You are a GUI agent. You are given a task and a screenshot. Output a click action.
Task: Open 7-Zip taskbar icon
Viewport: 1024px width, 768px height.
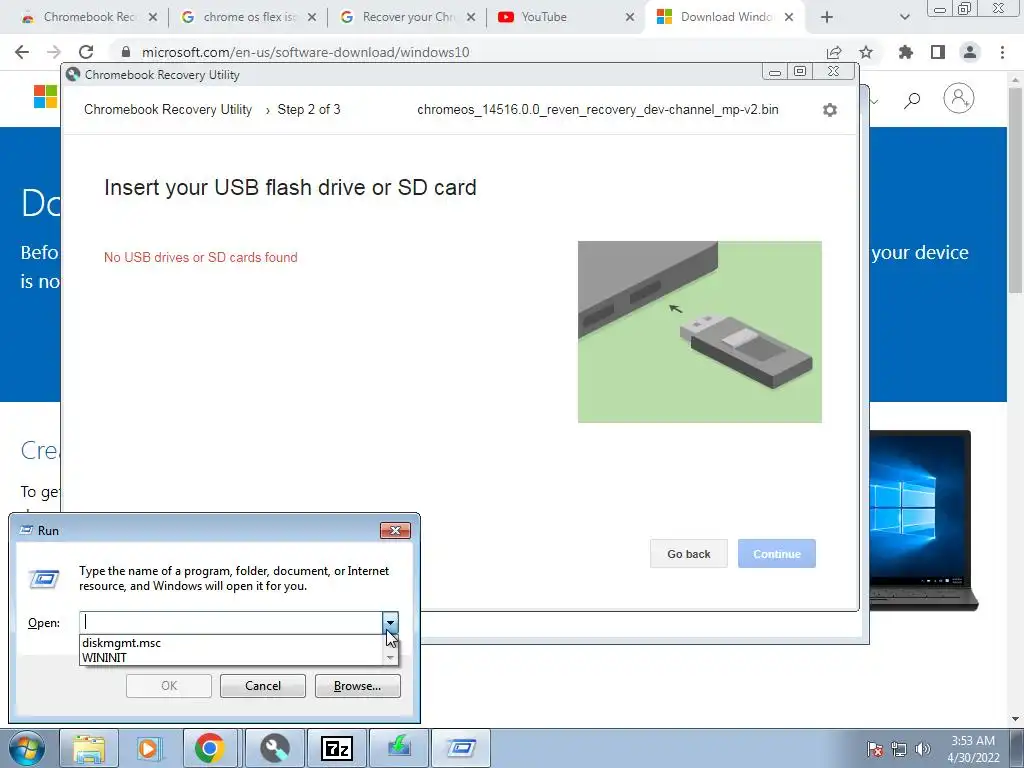coord(337,748)
